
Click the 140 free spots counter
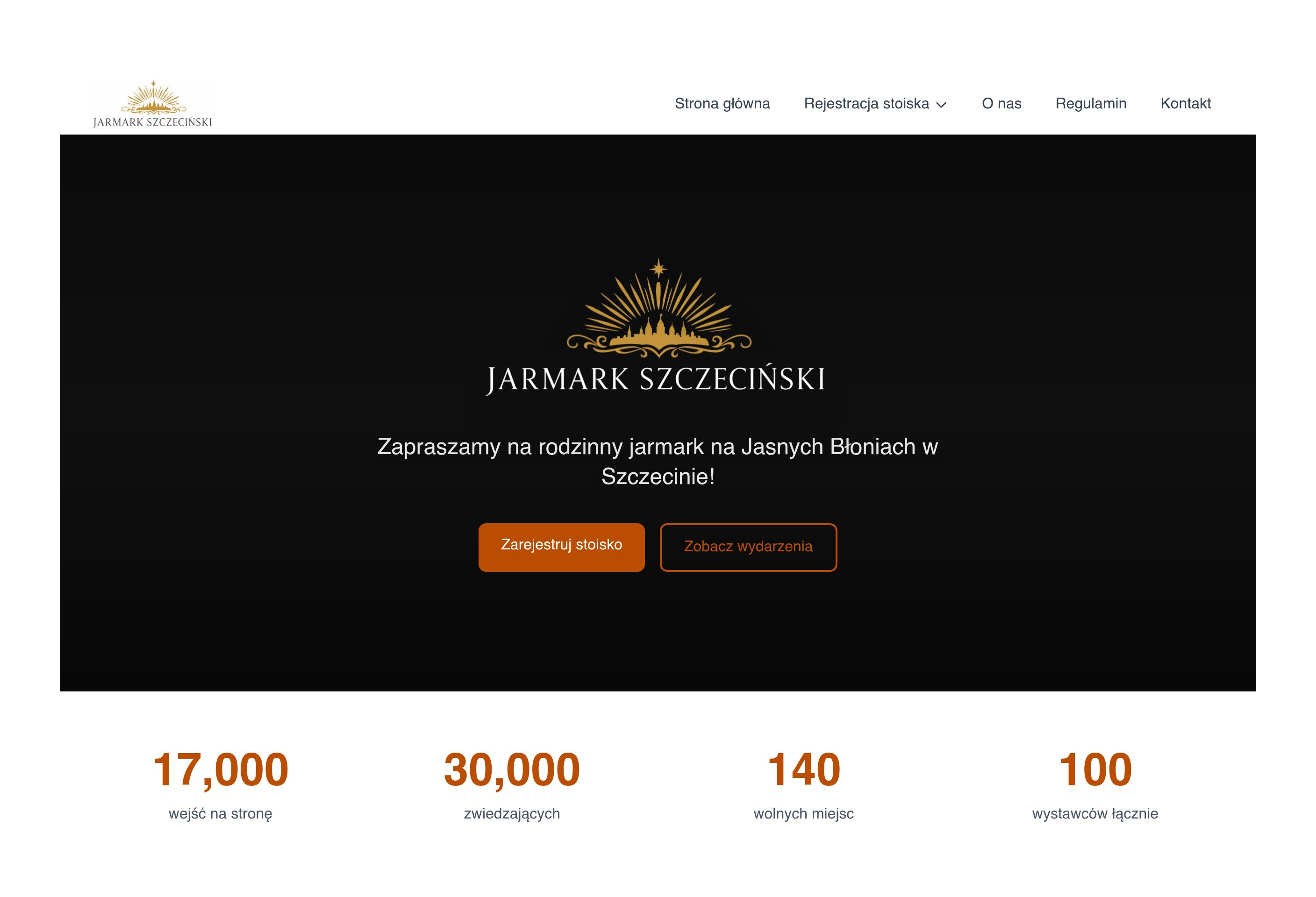pos(803,769)
